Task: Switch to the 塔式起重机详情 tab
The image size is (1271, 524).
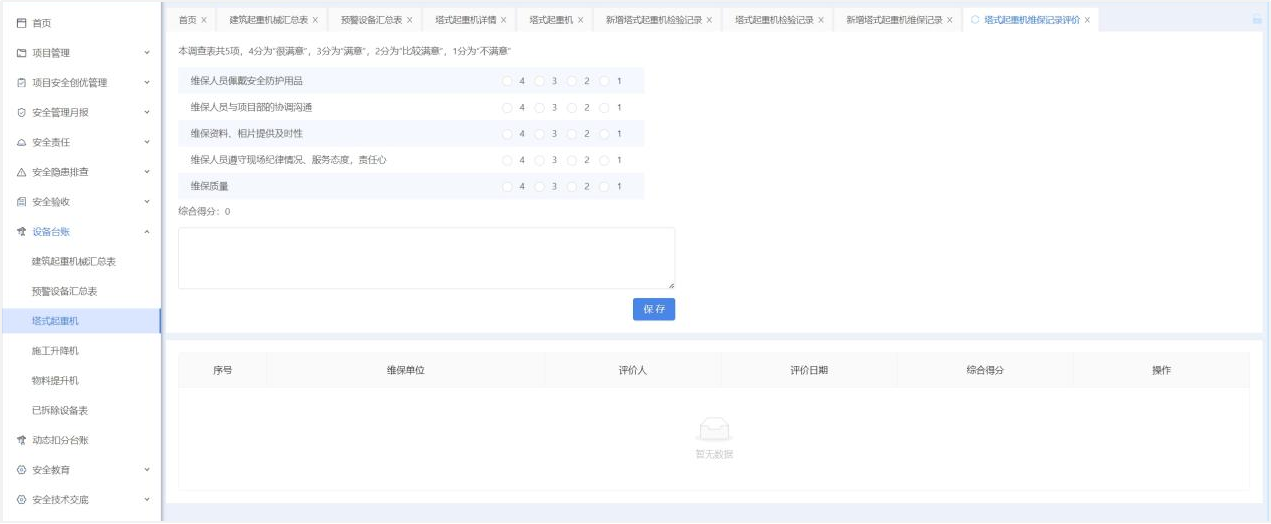Action: click(x=465, y=20)
